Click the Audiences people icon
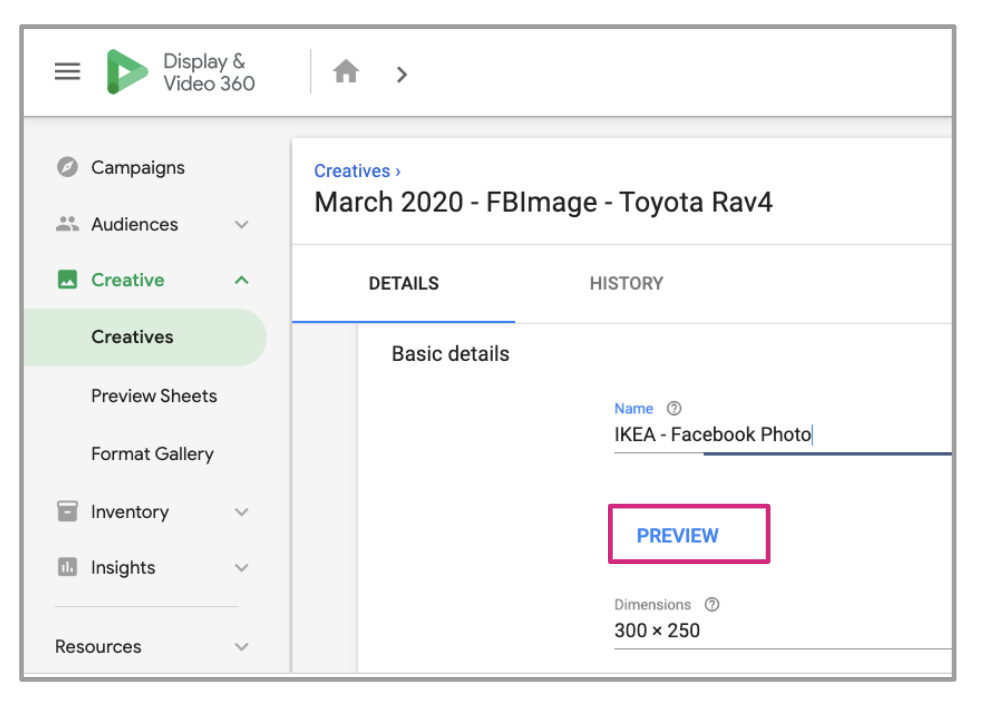Viewport: 993px width, 726px height. coord(67,225)
